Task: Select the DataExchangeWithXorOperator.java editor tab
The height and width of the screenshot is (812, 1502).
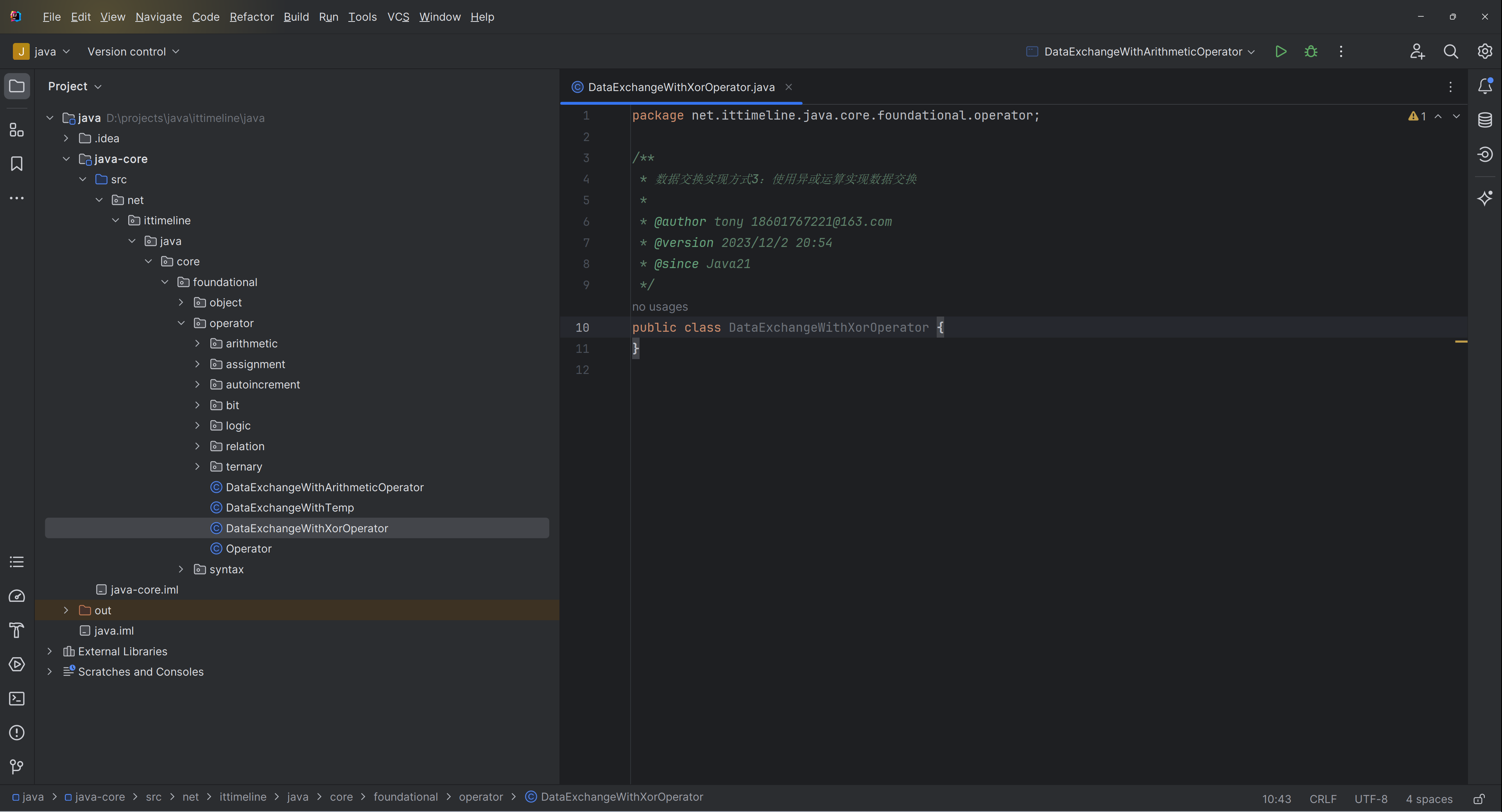Action: coord(681,87)
